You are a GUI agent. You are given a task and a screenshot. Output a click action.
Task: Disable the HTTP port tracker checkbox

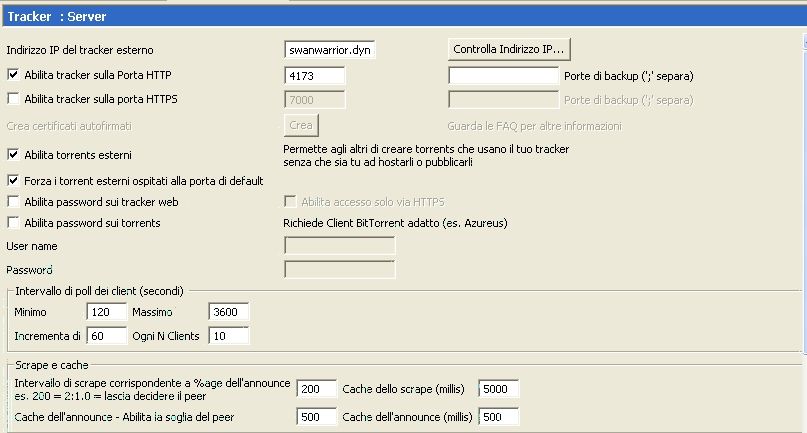tap(13, 75)
